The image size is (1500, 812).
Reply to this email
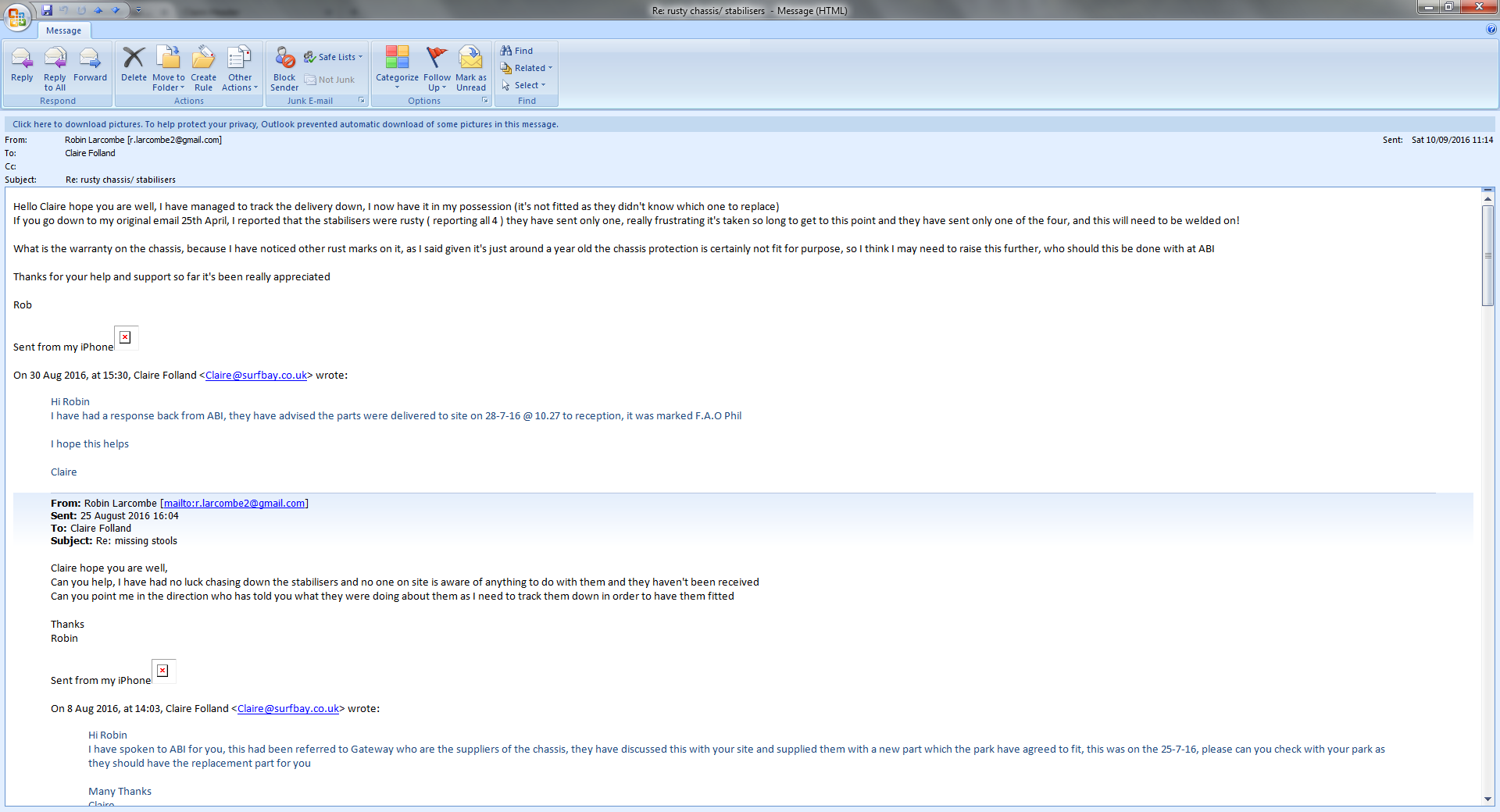[22, 66]
